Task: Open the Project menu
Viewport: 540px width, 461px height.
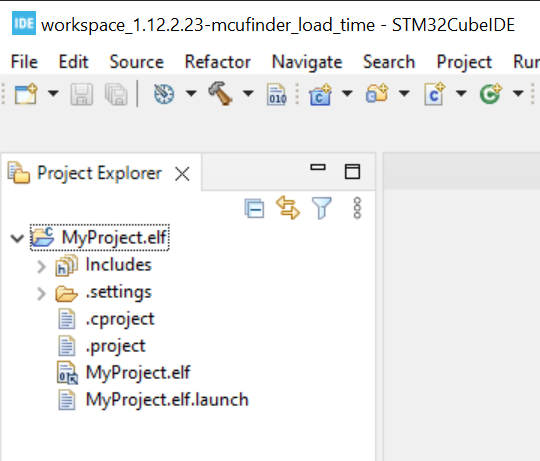Action: (464, 63)
